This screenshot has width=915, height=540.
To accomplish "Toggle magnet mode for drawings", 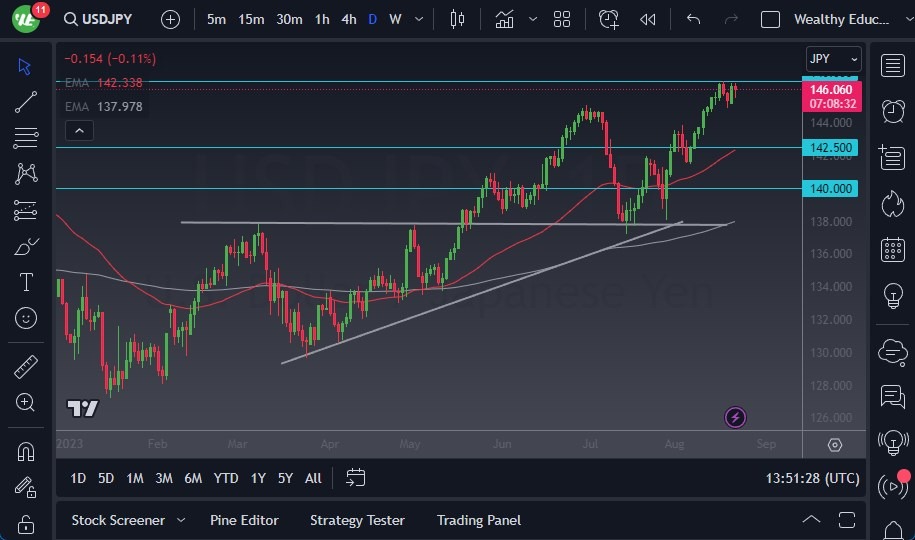I will point(26,451).
